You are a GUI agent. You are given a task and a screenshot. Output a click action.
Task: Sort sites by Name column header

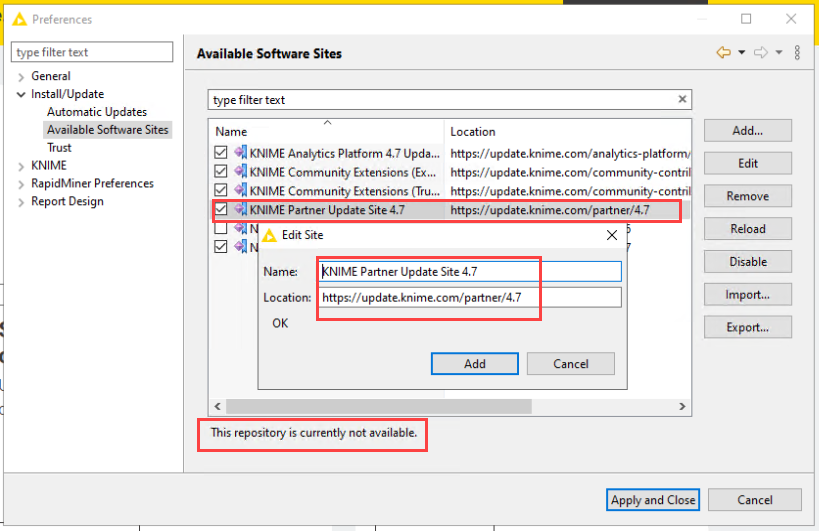tap(327, 132)
